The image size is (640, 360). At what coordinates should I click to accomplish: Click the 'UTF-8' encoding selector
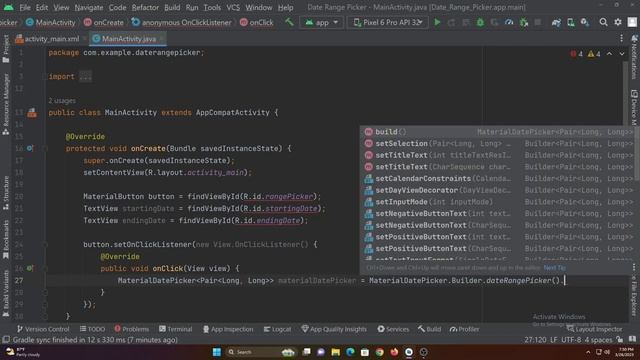pyautogui.click(x=571, y=340)
